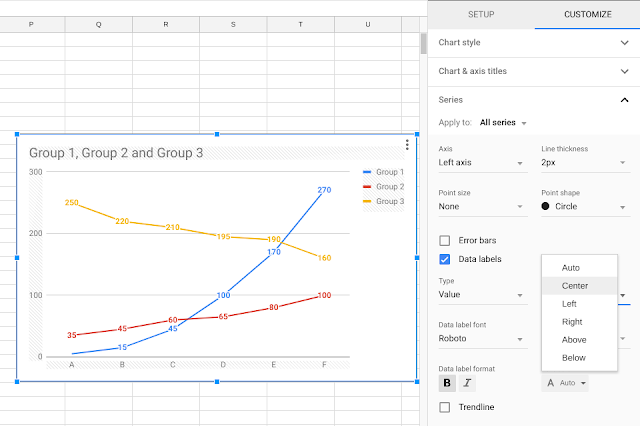Open the Point size dropdown
Viewport: 640px width, 426px height.
click(x=483, y=206)
